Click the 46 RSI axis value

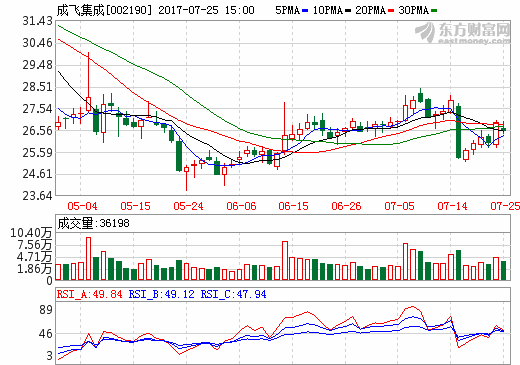[x=46, y=334]
